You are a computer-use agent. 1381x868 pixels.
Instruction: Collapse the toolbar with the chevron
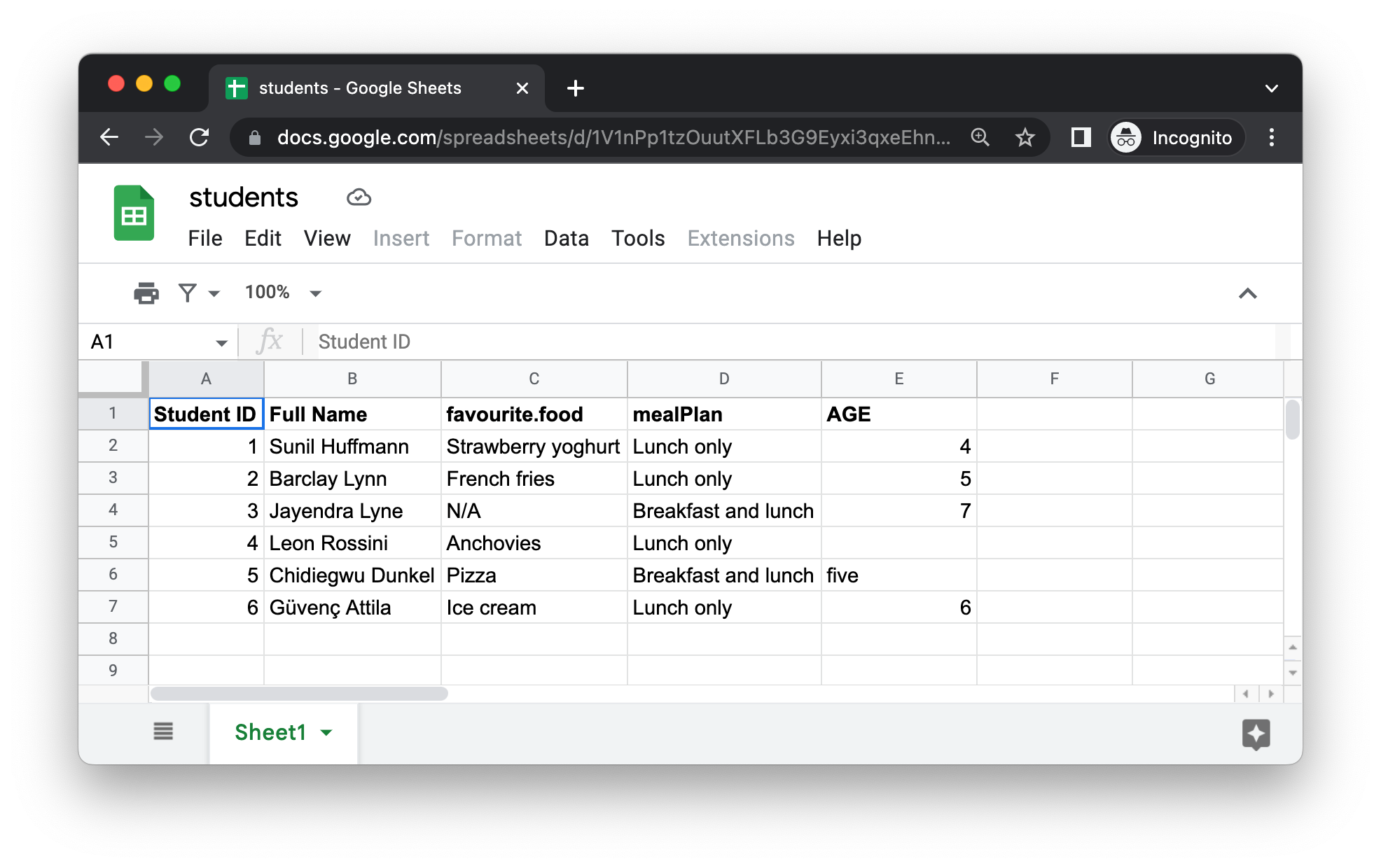(1248, 293)
